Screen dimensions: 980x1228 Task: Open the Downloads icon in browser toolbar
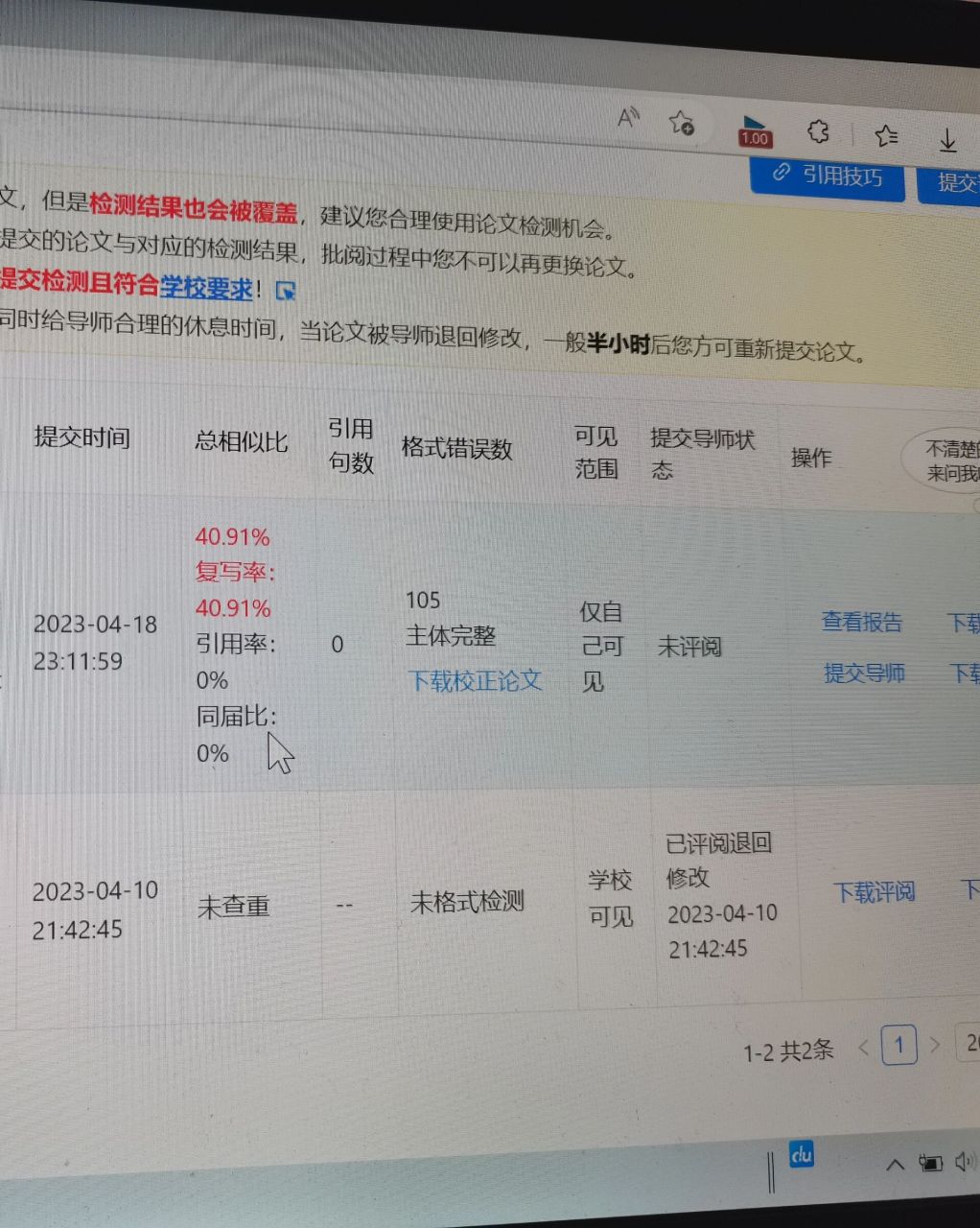pos(947,141)
